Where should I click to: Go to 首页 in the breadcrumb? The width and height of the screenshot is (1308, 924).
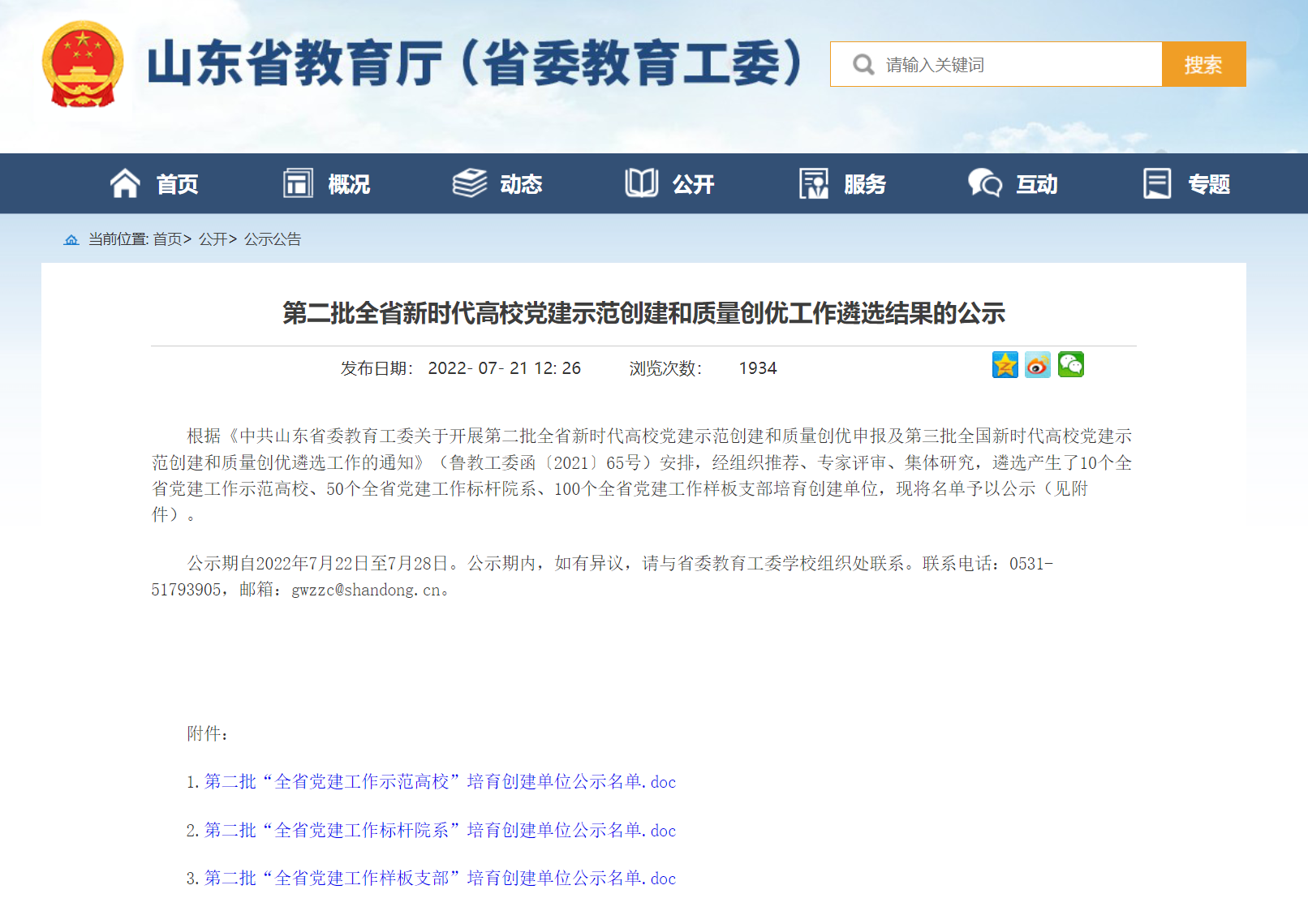(x=167, y=240)
